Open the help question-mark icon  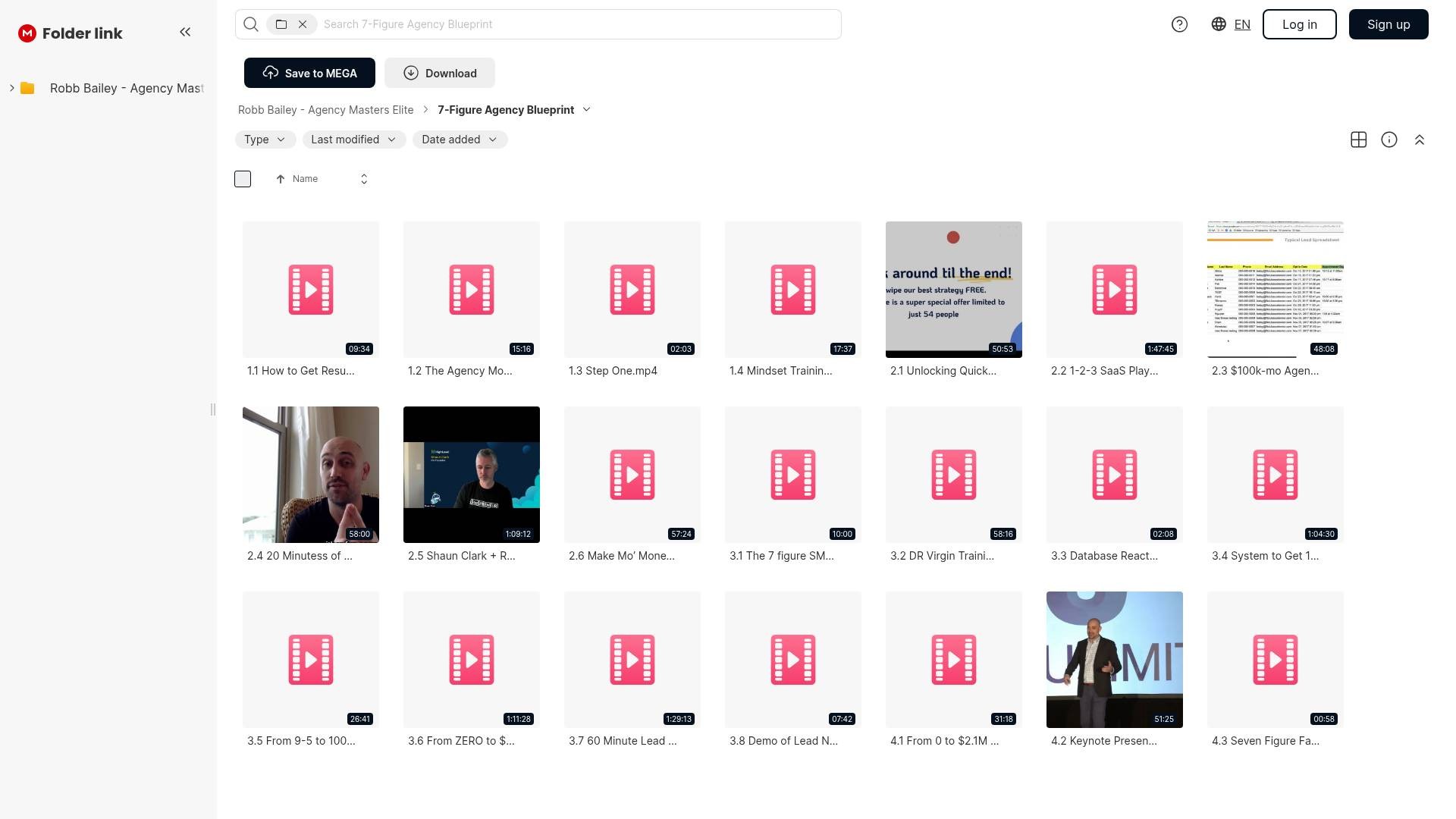[1179, 24]
